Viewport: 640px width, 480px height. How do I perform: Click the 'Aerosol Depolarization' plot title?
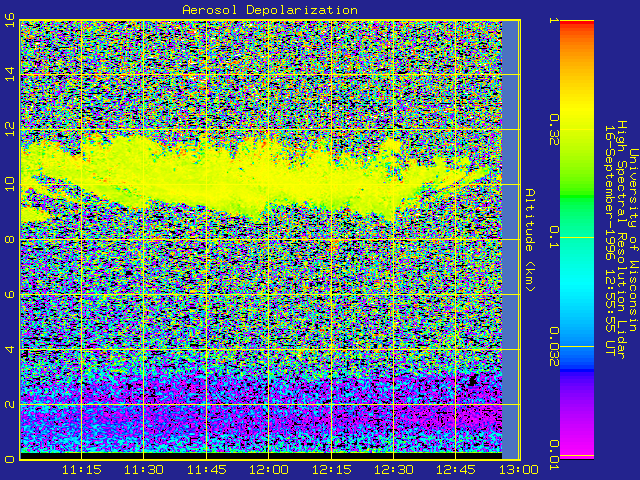[270, 10]
